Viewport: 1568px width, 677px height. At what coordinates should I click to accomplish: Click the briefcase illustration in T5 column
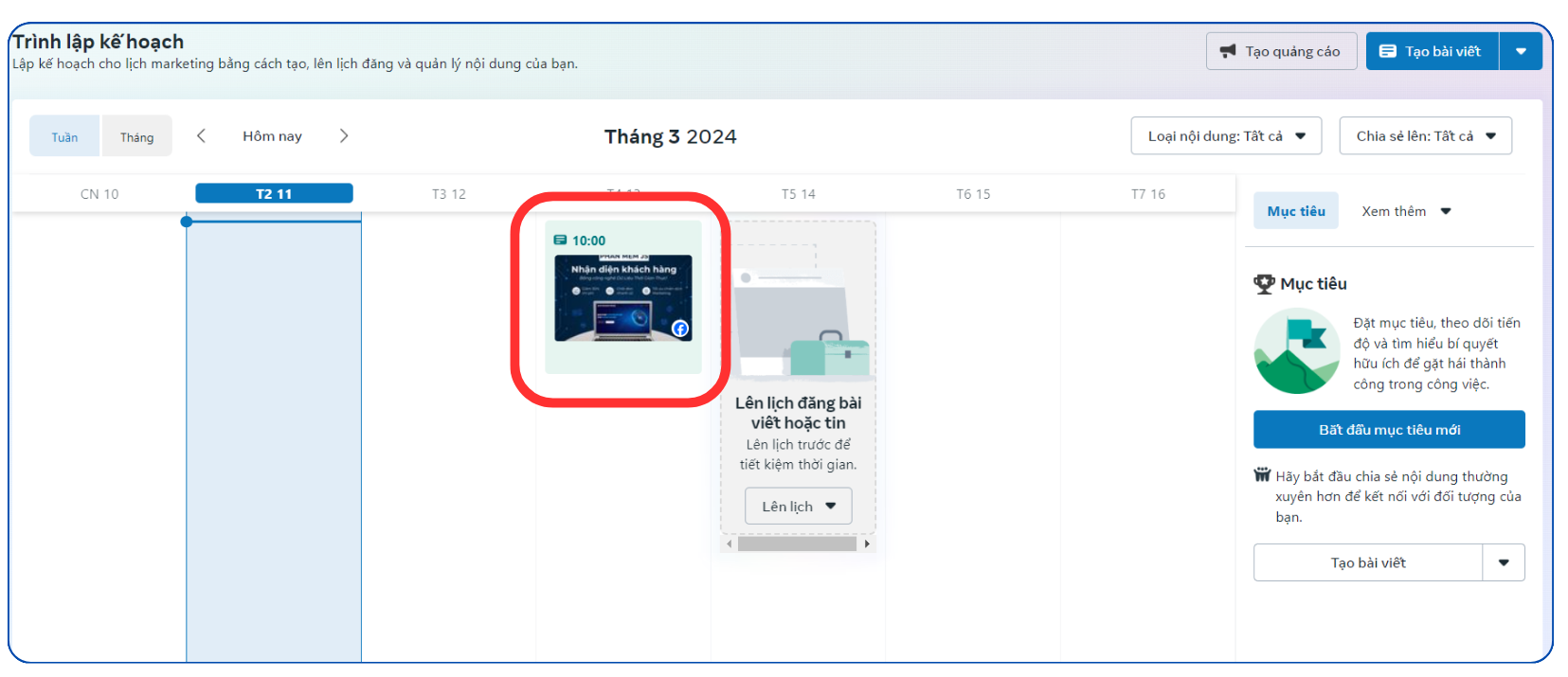pyautogui.click(x=829, y=353)
